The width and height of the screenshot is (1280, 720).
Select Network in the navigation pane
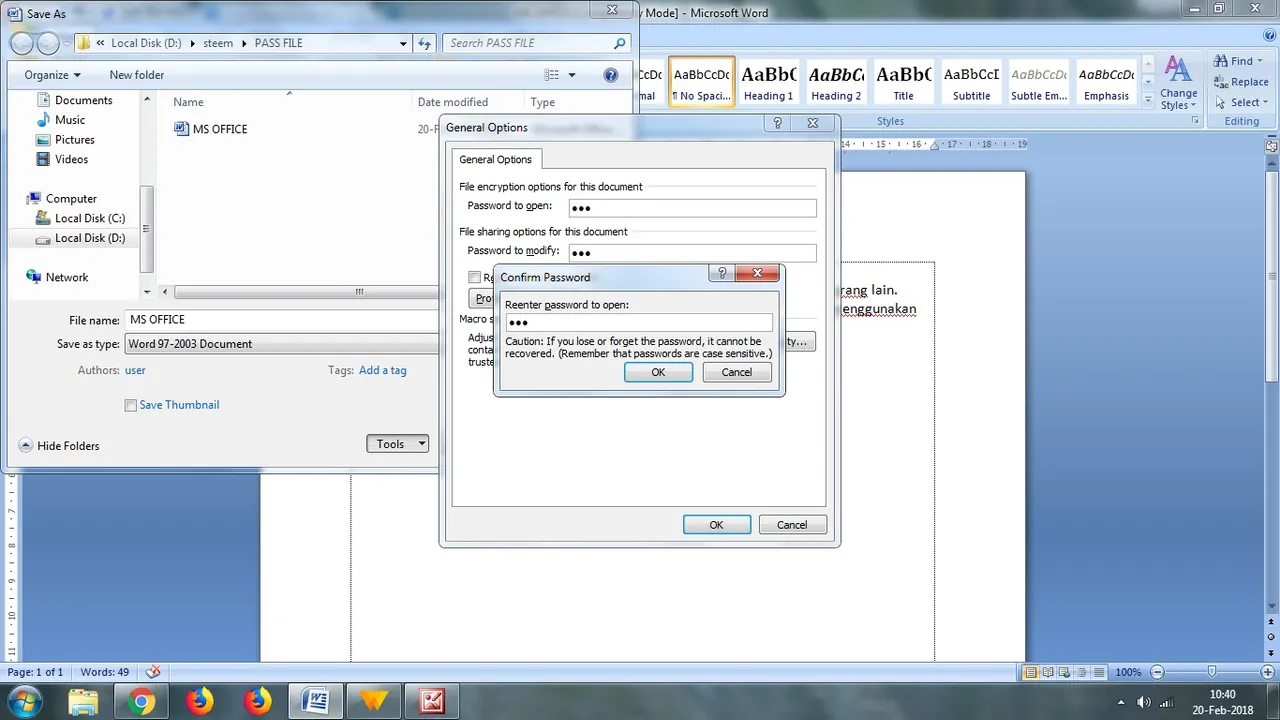click(67, 277)
